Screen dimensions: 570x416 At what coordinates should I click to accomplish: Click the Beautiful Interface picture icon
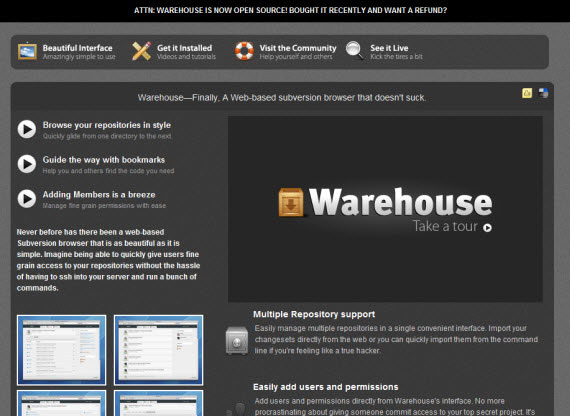27,51
